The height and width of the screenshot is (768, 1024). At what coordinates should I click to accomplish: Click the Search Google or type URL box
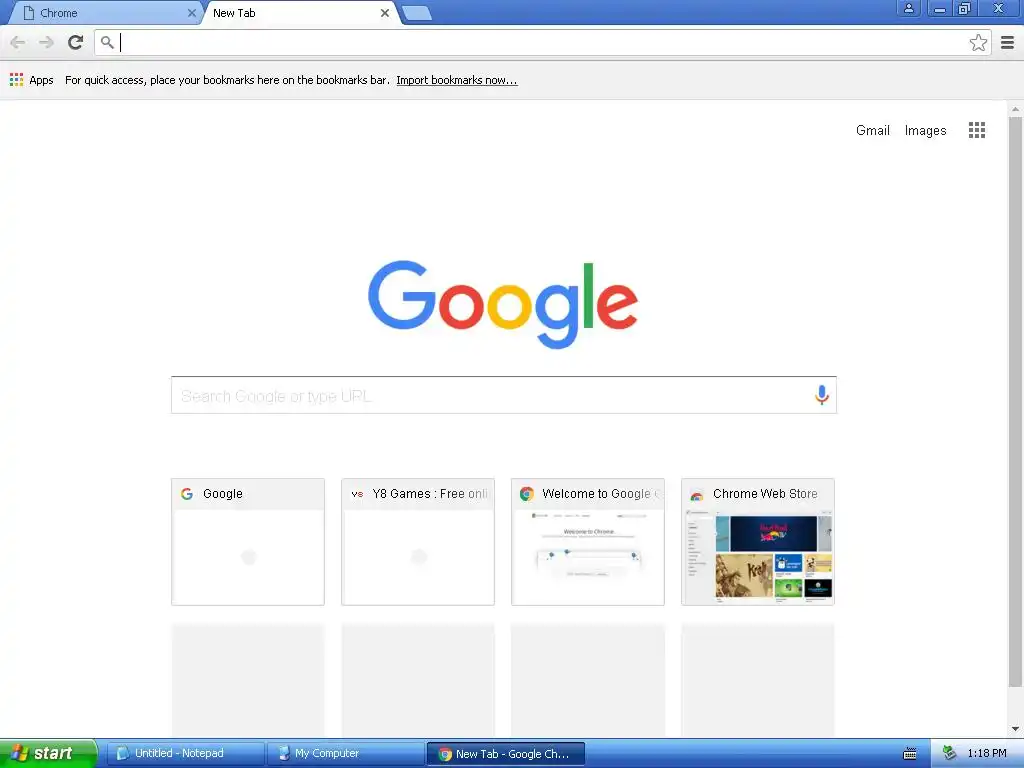tap(504, 395)
